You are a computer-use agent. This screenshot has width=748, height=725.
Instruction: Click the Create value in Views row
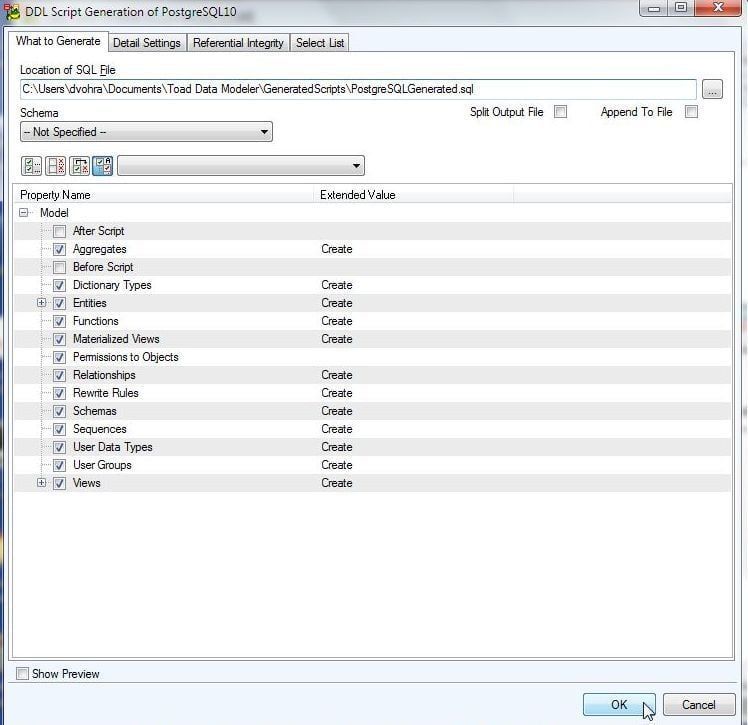coord(337,483)
